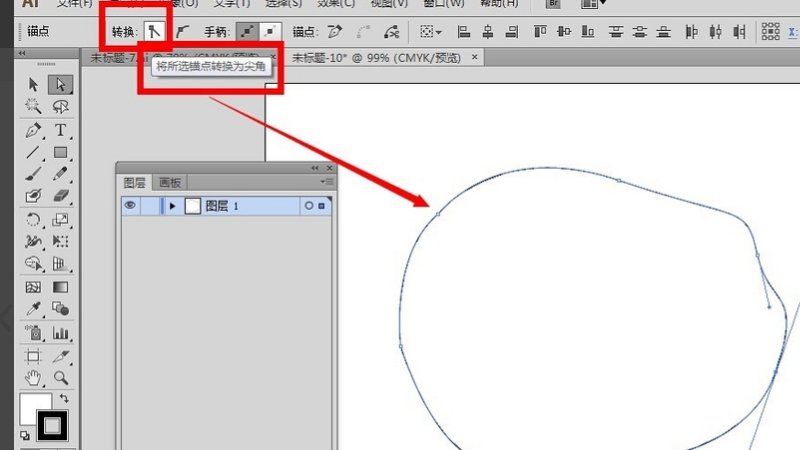Image resolution: width=800 pixels, height=450 pixels.
Task: Select the Blob Brush tool
Action: (33, 196)
